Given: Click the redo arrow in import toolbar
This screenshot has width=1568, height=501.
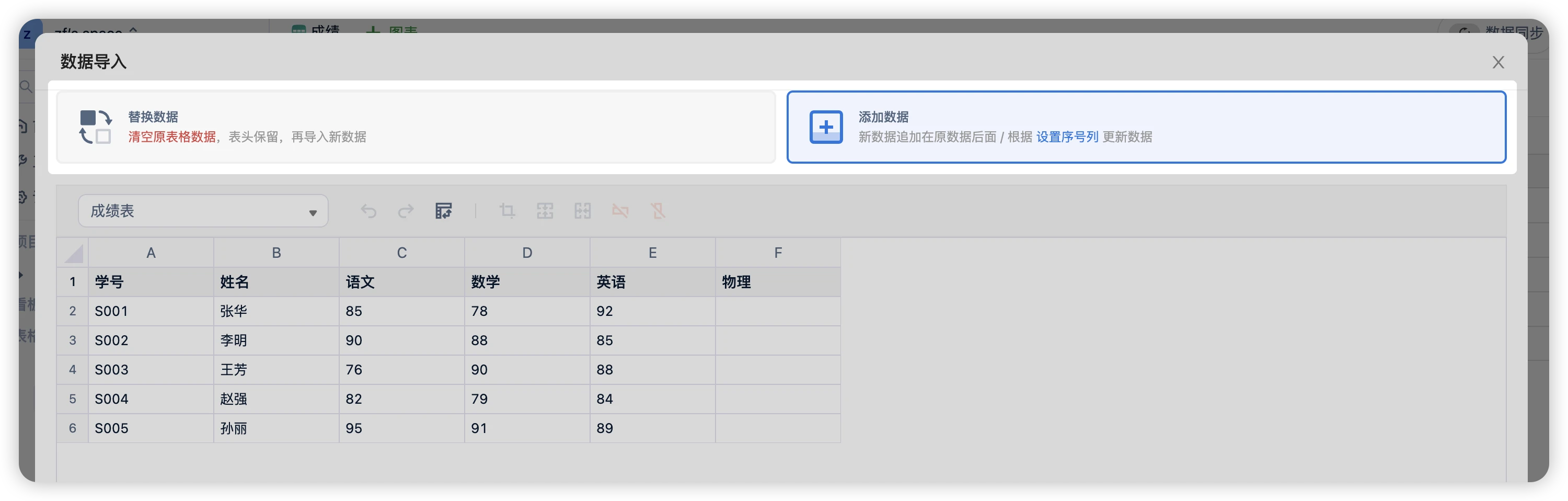Looking at the screenshot, I should [406, 211].
